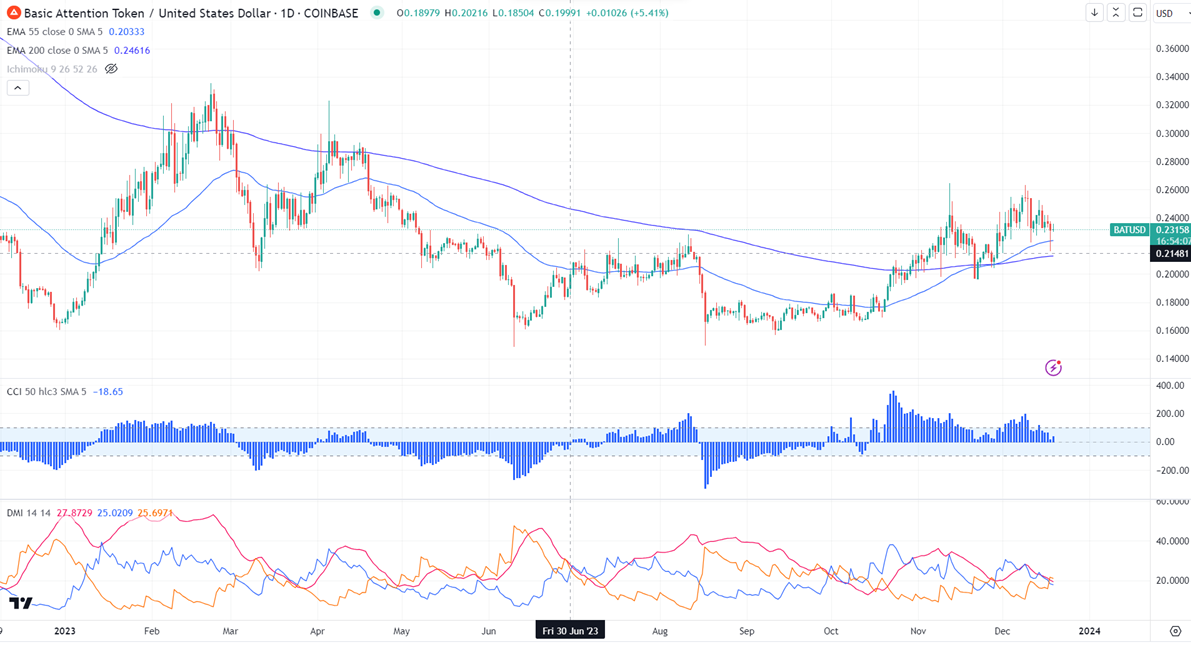This screenshot has width=1191, height=646.
Task: Click the BATUSD price label on axis
Action: pyautogui.click(x=1129, y=230)
